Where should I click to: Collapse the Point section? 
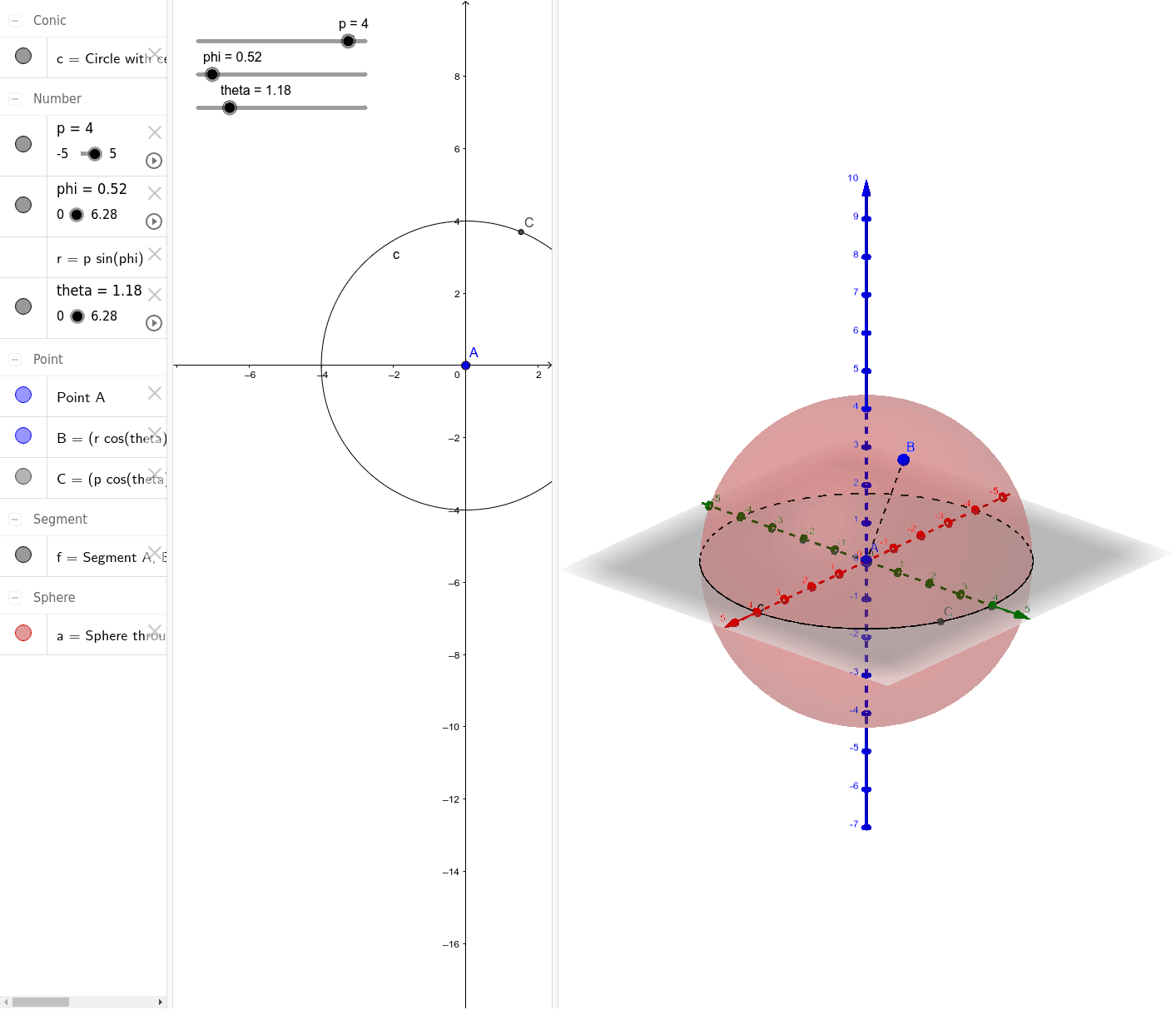click(13, 358)
